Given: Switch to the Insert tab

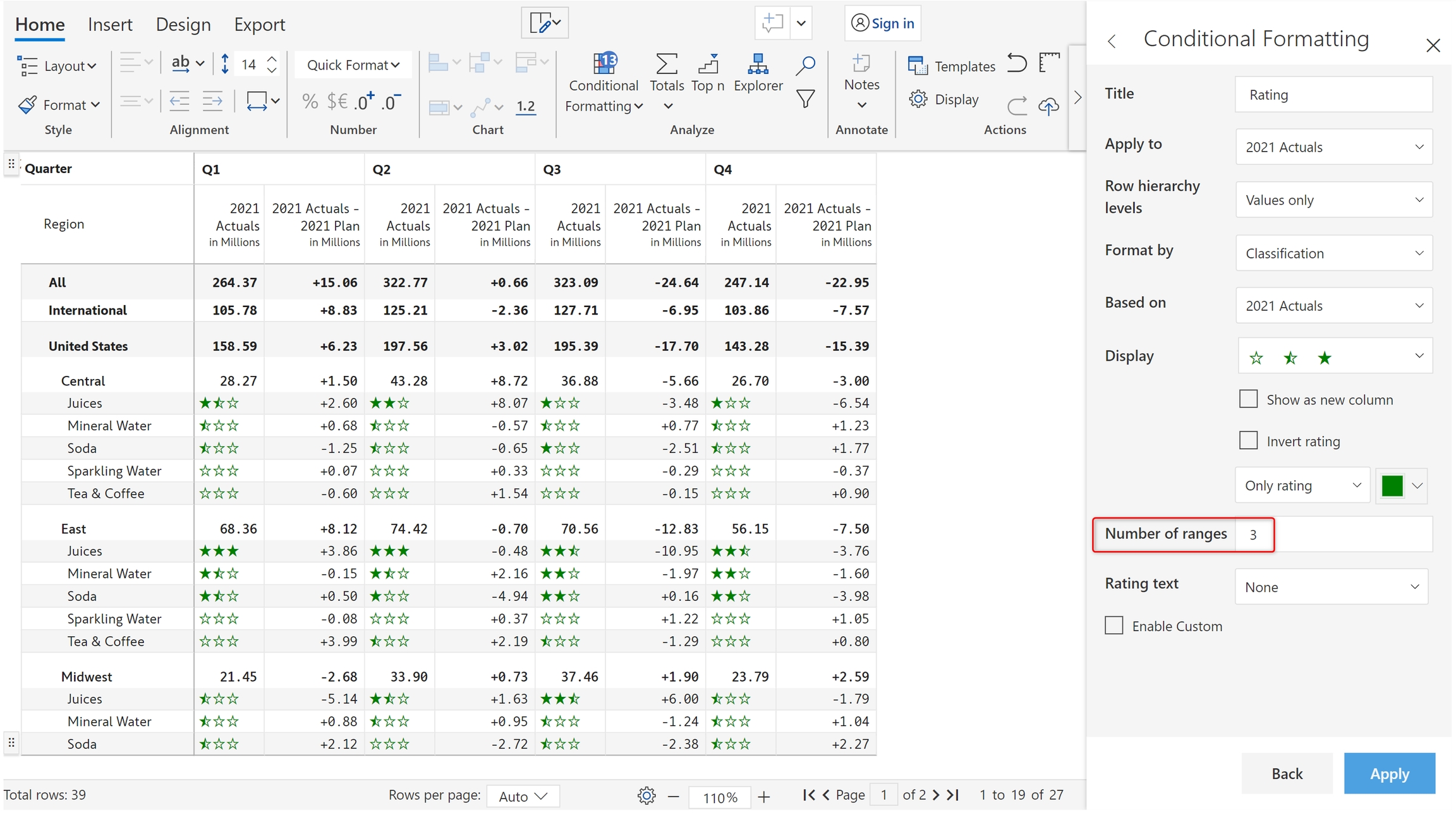Looking at the screenshot, I should coord(110,25).
